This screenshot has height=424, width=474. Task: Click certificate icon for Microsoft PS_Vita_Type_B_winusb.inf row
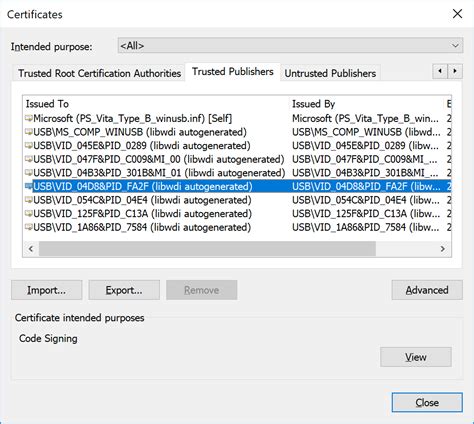tap(29, 118)
